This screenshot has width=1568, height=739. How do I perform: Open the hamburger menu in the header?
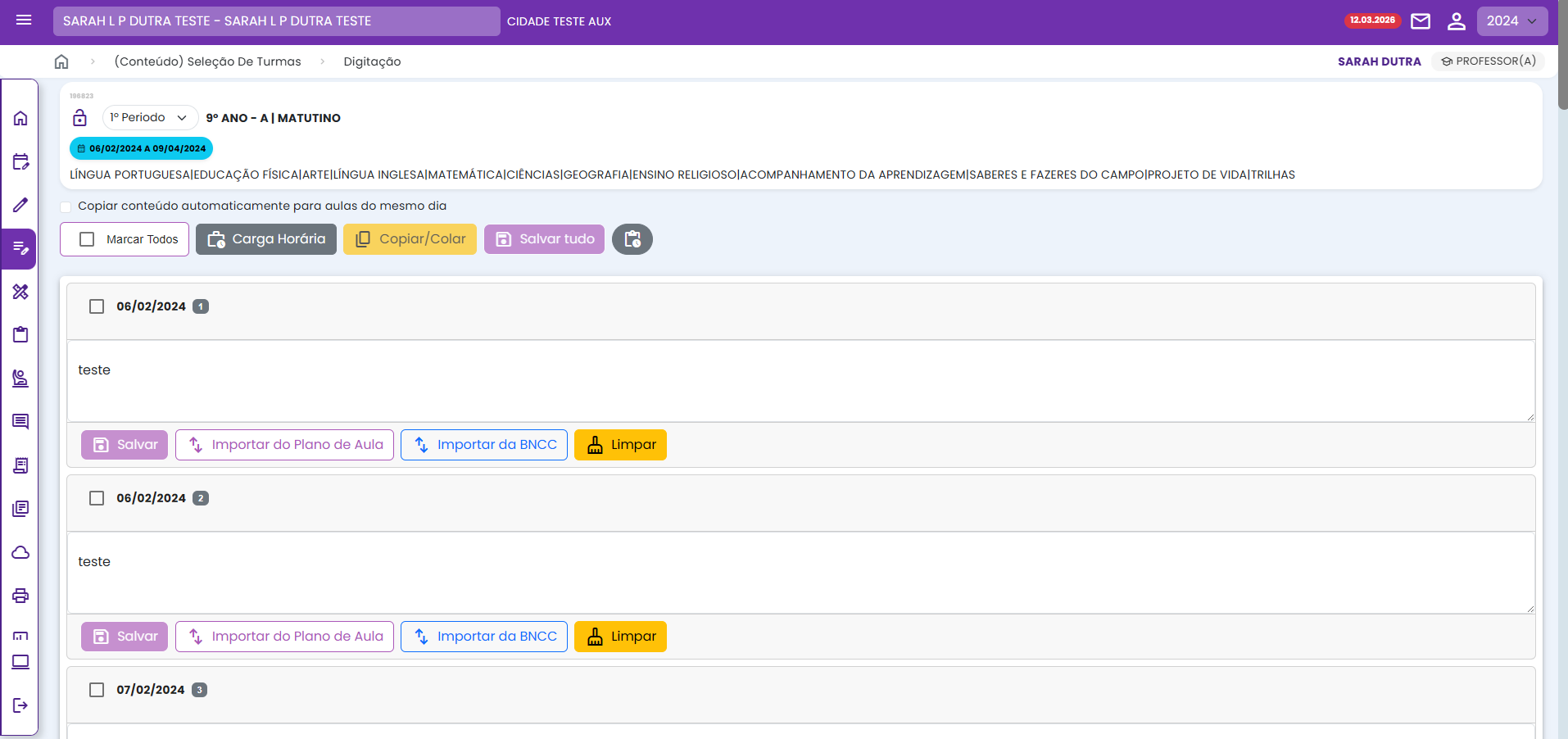coord(24,20)
